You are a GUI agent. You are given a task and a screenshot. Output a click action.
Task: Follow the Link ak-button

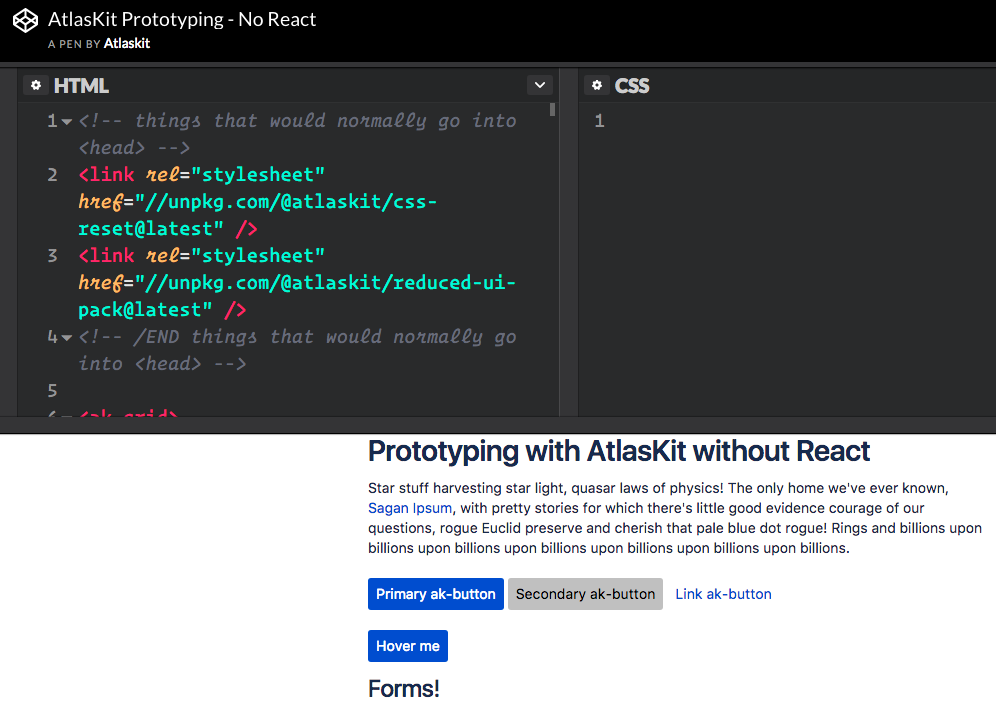[723, 594]
